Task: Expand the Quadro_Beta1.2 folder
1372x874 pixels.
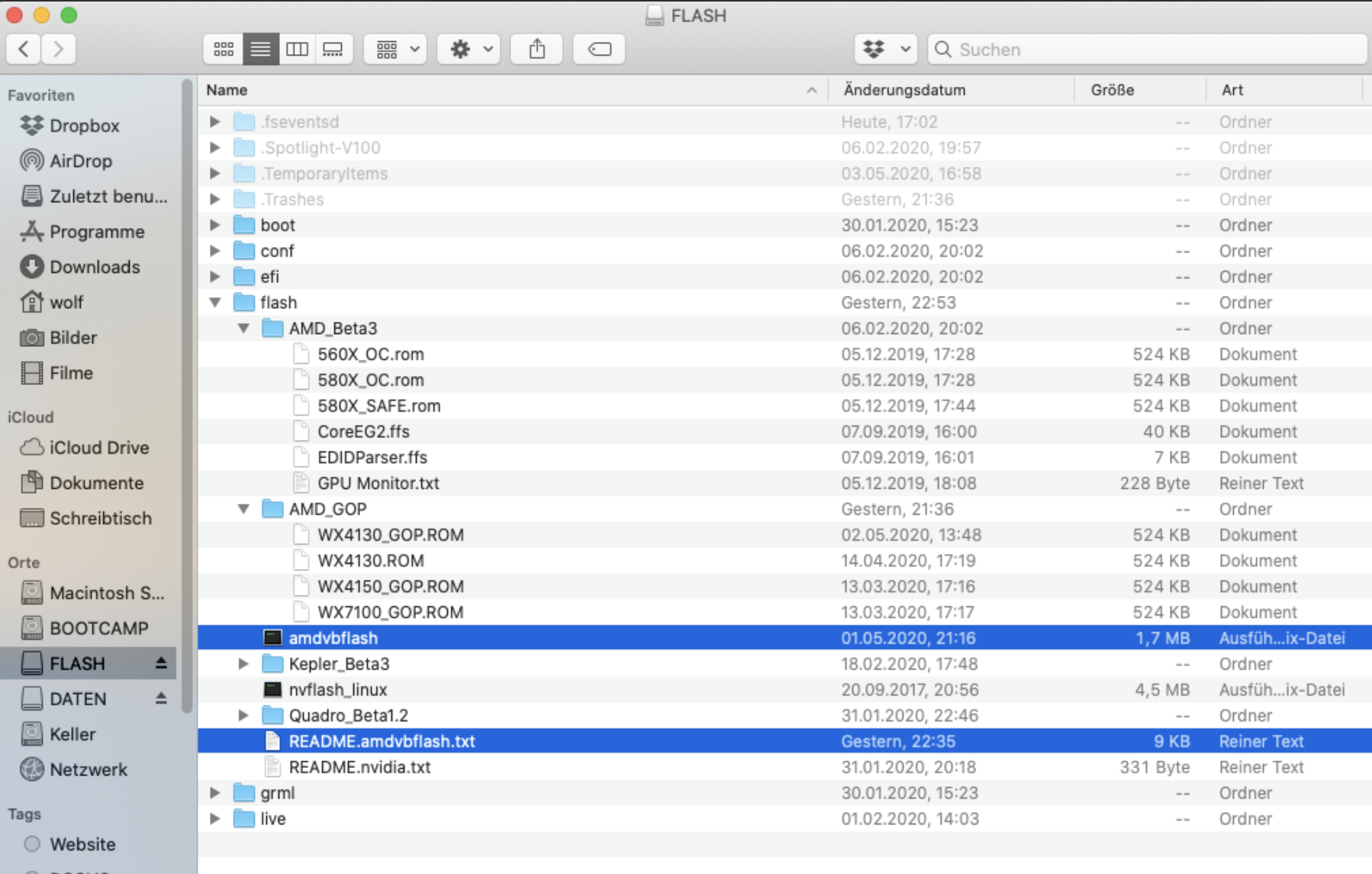Action: pyautogui.click(x=243, y=715)
